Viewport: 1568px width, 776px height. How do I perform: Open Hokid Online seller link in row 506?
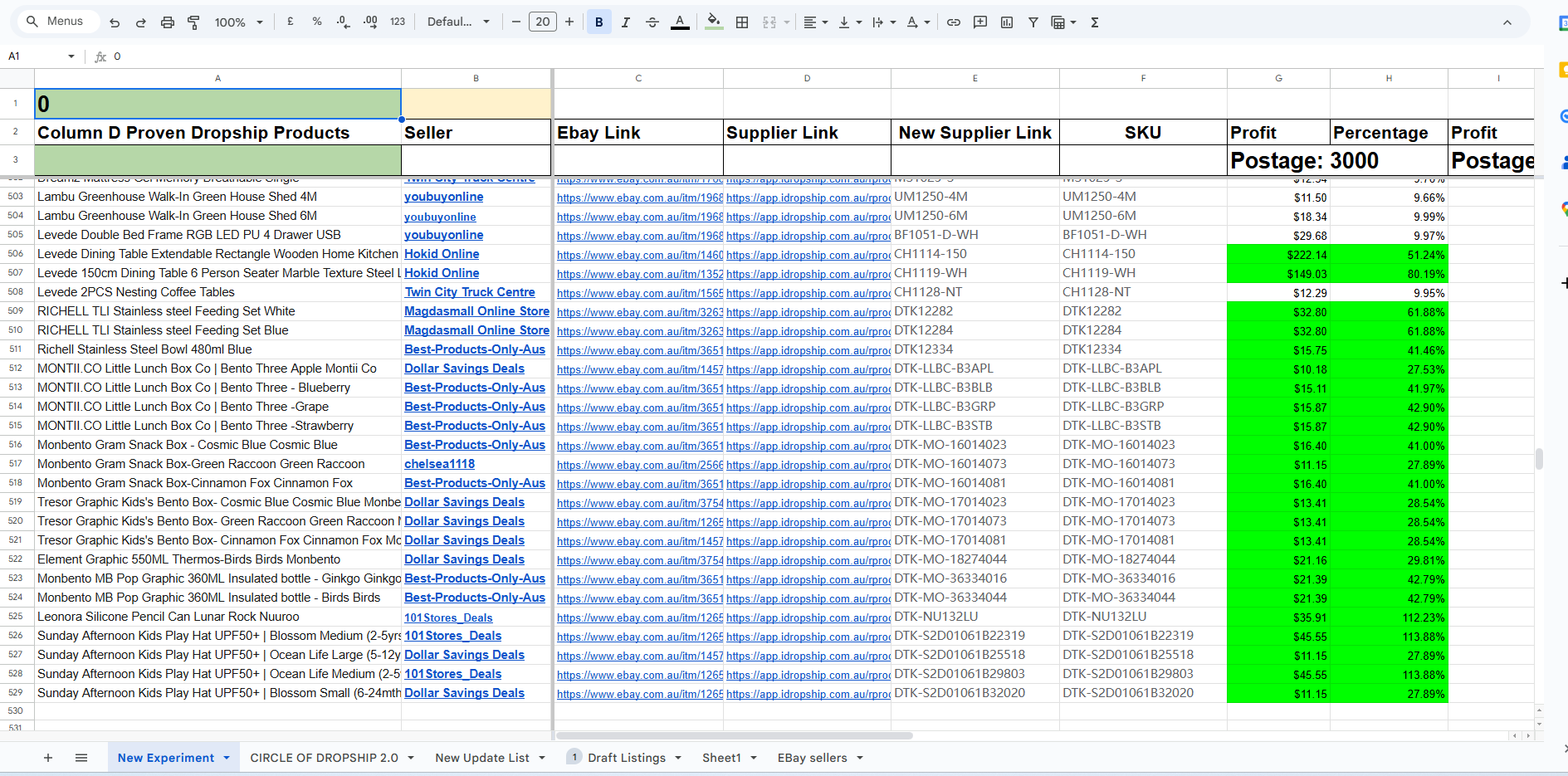[x=442, y=254]
